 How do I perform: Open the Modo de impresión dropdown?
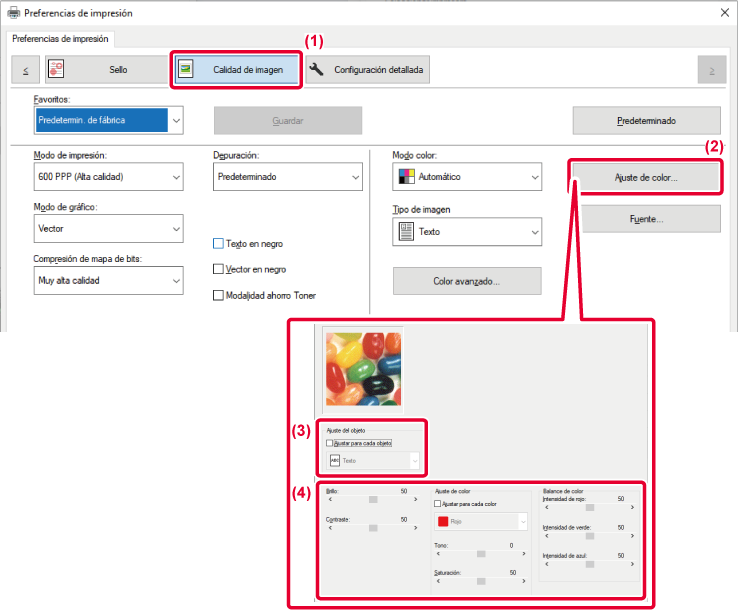pyautogui.click(x=107, y=176)
